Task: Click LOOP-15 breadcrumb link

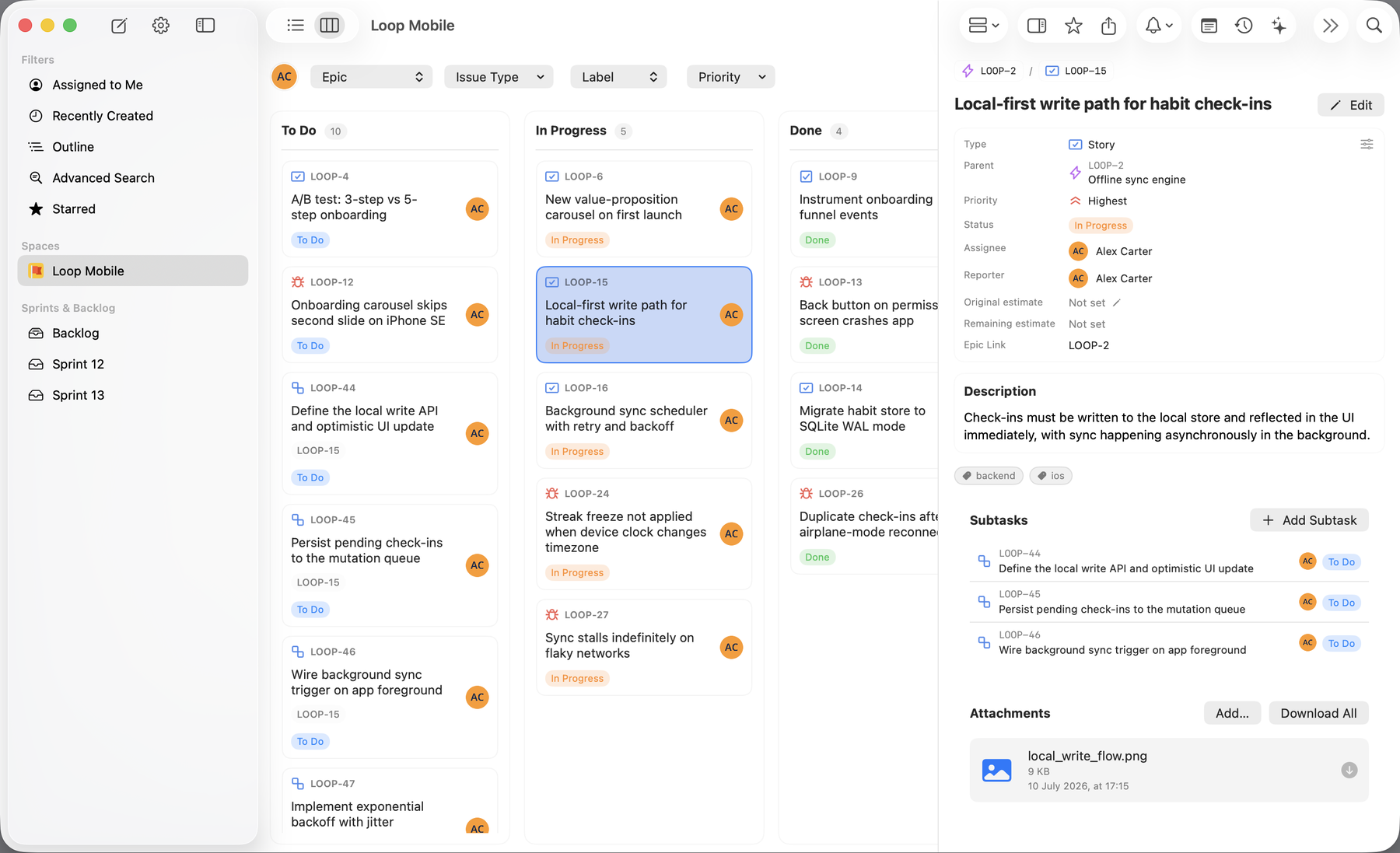Action: tap(1076, 71)
